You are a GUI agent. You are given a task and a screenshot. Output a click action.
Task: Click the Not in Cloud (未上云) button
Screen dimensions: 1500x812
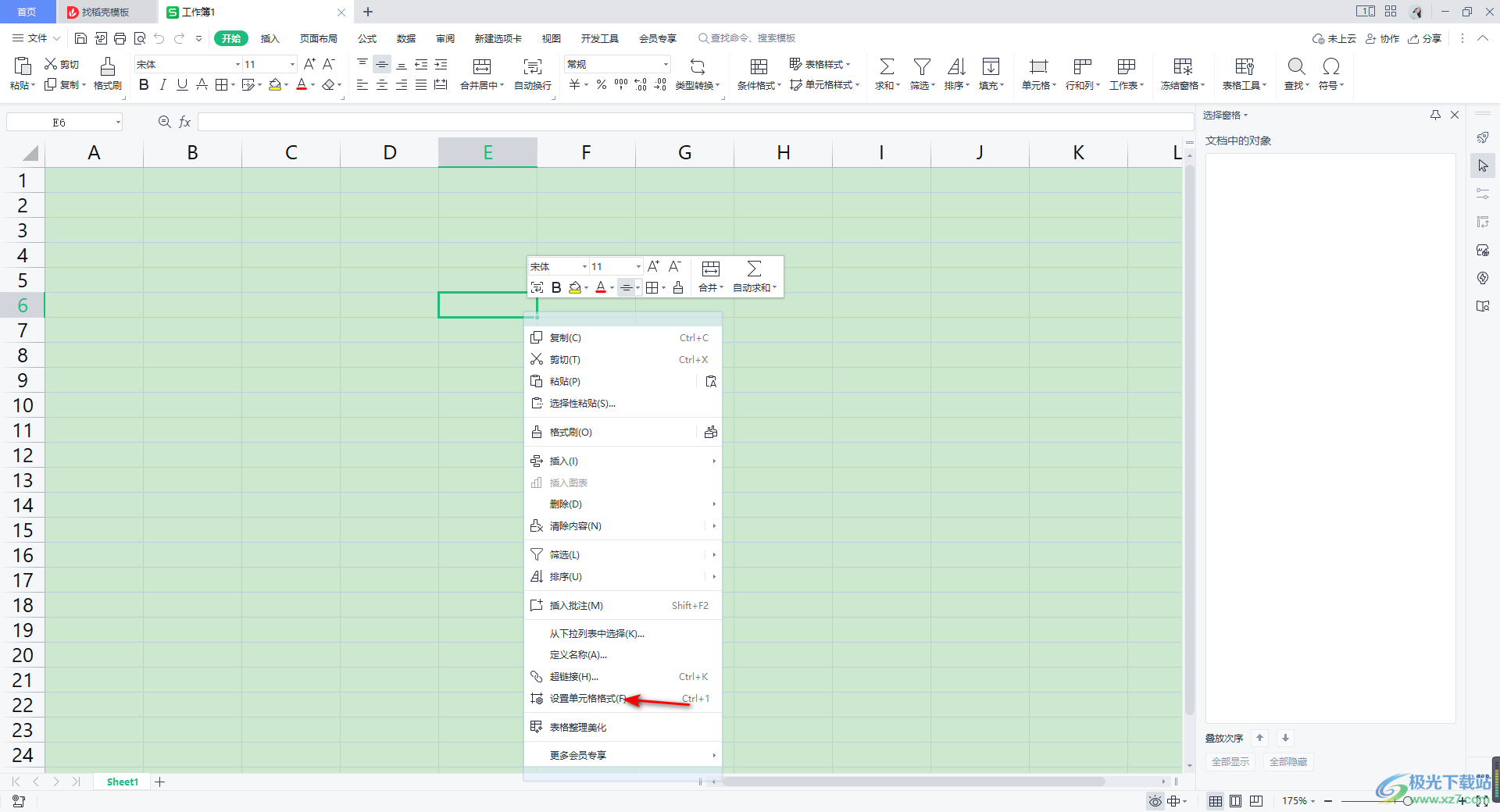(1334, 38)
